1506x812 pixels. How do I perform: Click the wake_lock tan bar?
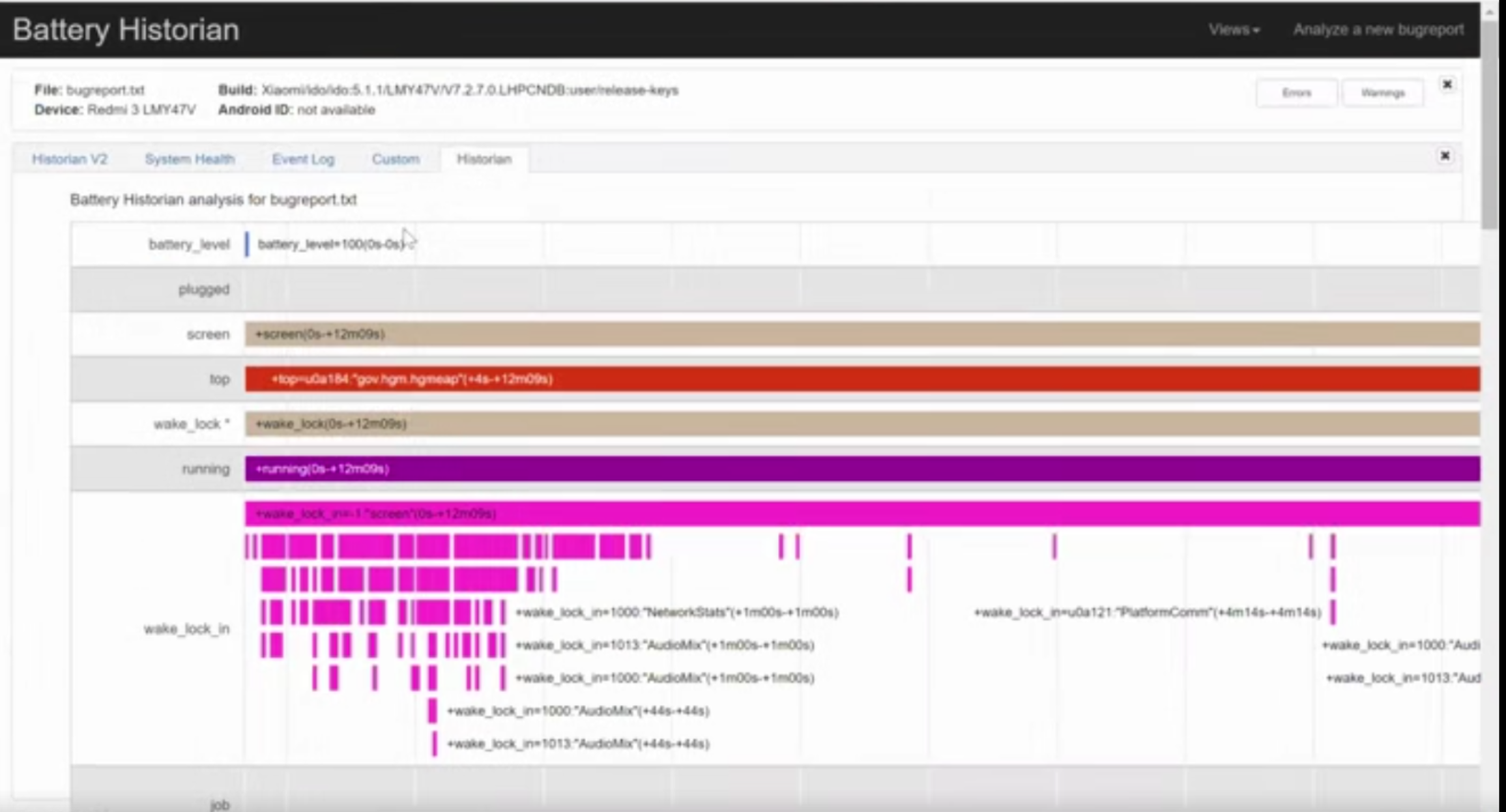coord(862,424)
